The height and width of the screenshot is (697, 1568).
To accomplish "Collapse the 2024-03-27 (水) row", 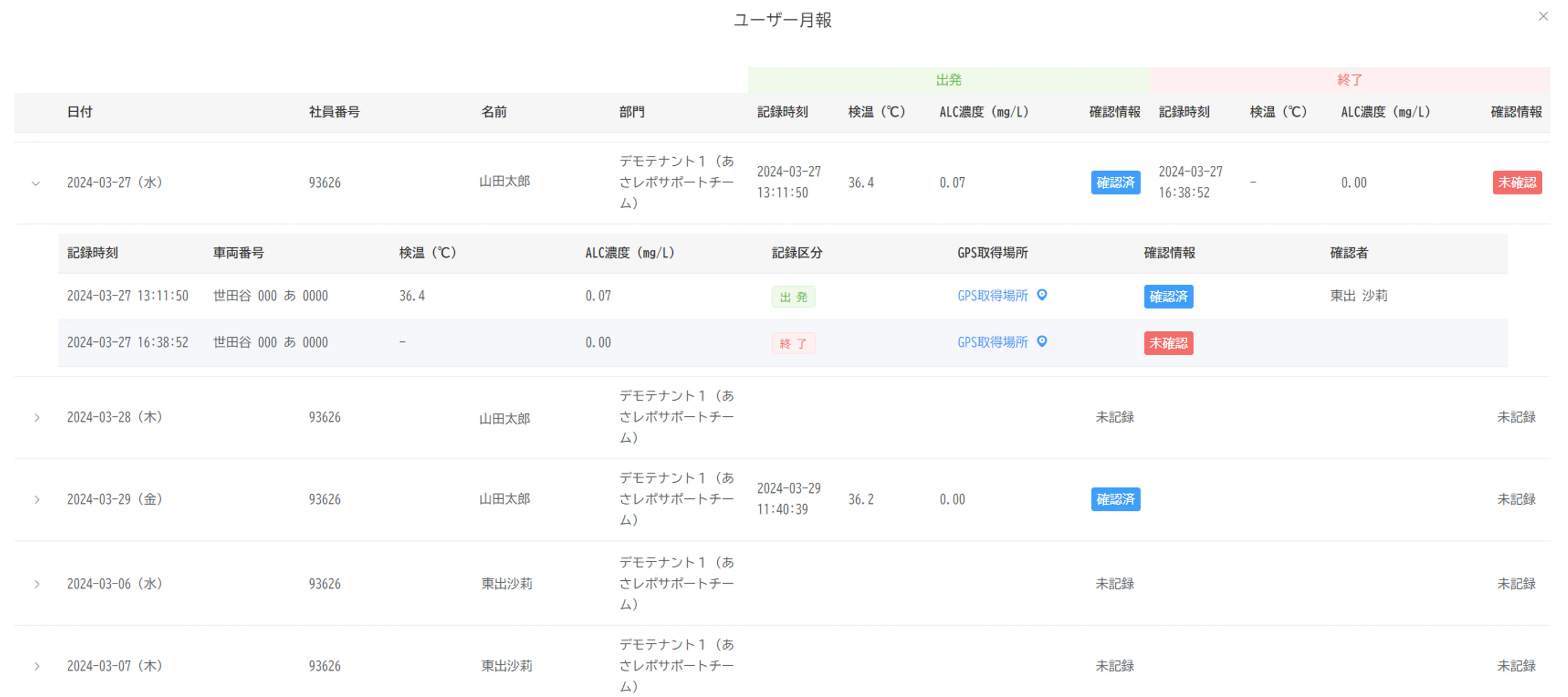I will [x=36, y=183].
